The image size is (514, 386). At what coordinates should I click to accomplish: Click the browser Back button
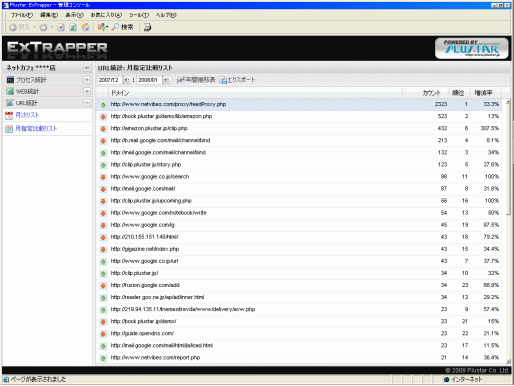19,27
